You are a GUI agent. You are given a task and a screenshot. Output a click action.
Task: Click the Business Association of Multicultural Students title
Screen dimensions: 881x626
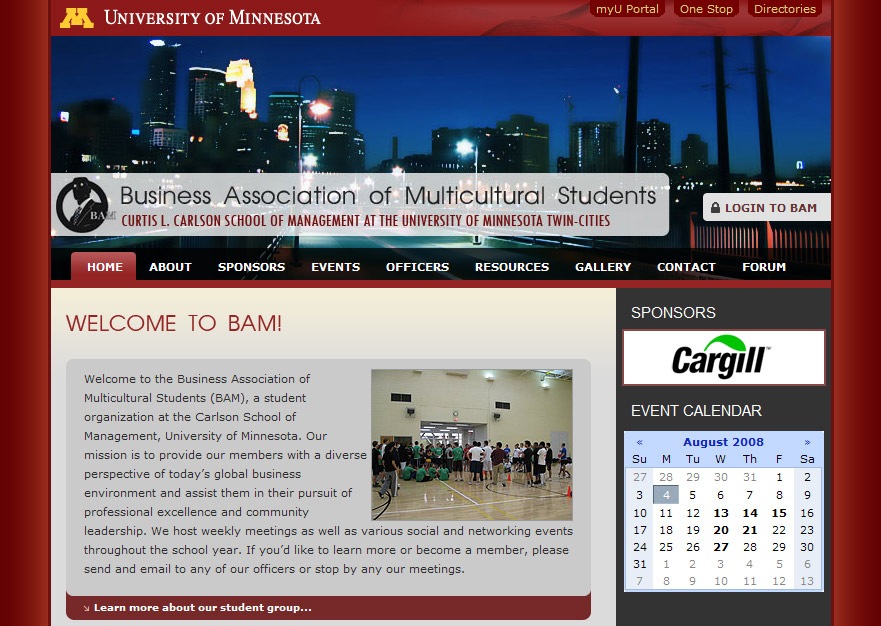(388, 196)
